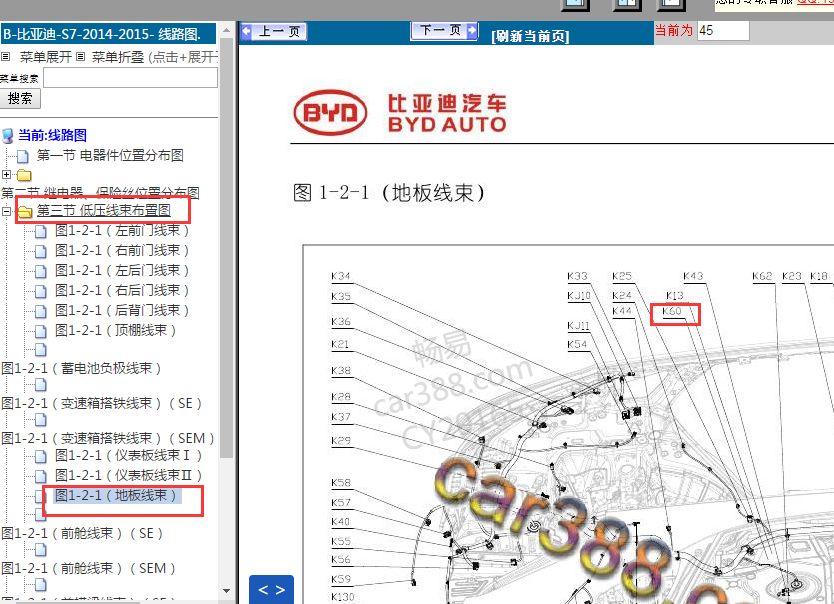This screenshot has height=604, width=834.
Task: Open 图1-2-1（变速箱搭铁线束）（SEM）page
Action: tap(108, 438)
